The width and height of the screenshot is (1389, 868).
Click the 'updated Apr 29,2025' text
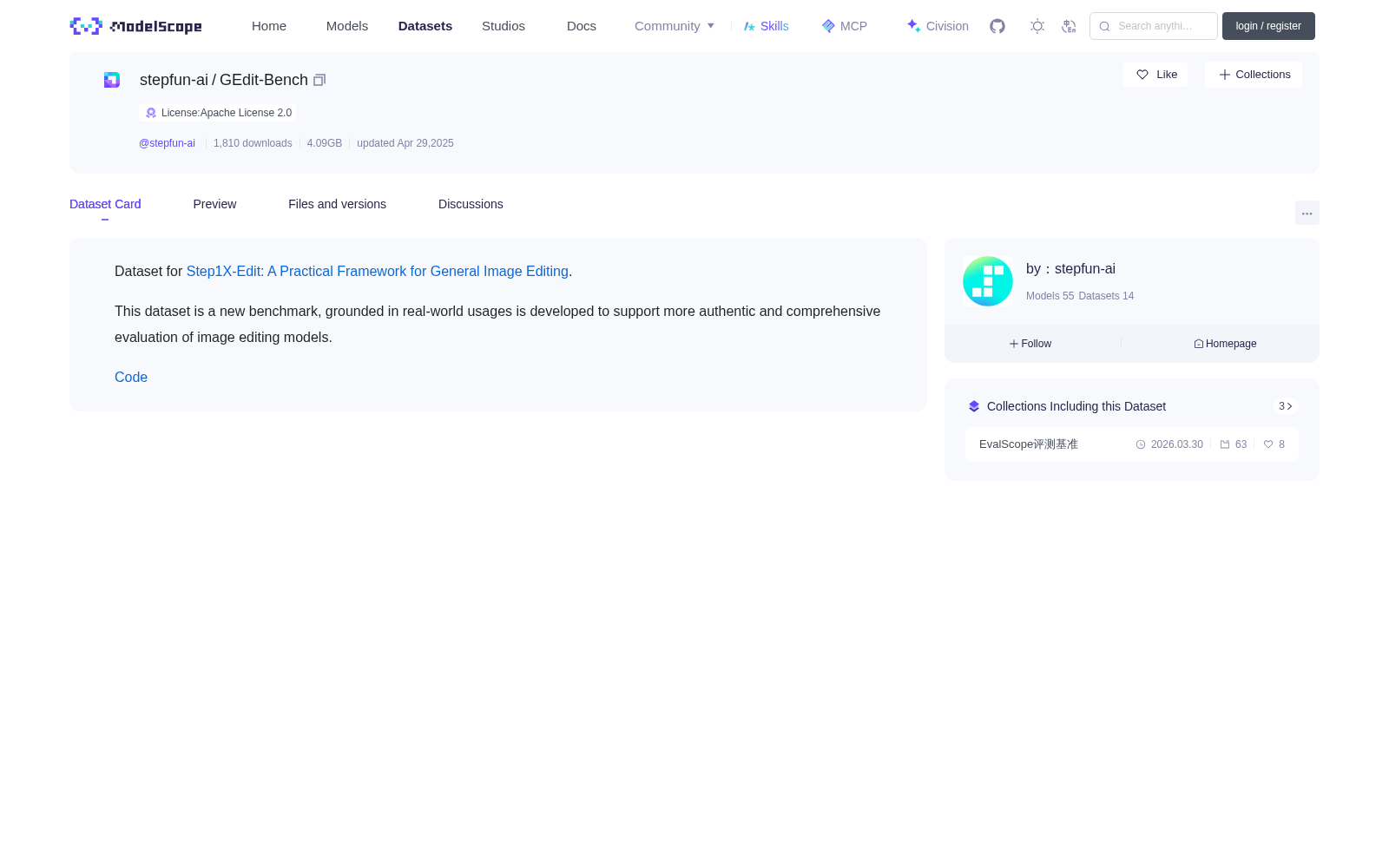pos(405,143)
